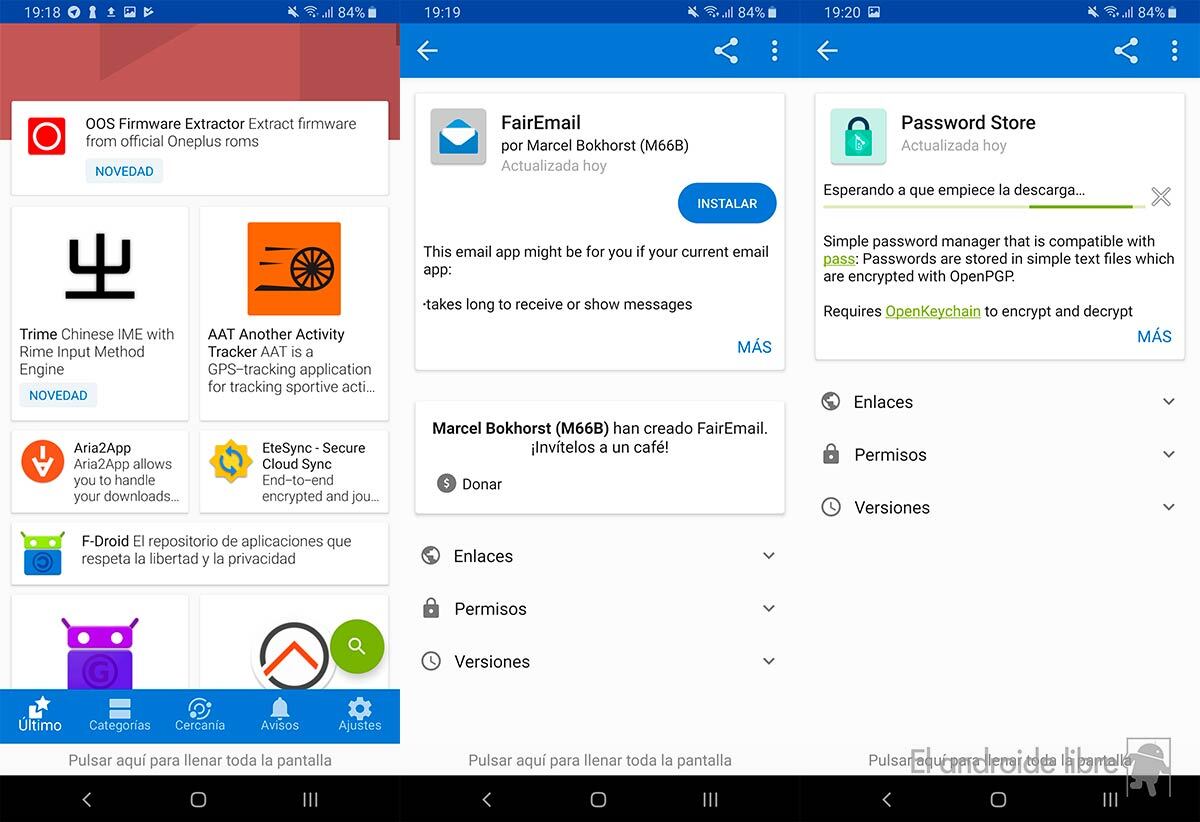Click the purple G robot app thumbnail
The width and height of the screenshot is (1200, 822).
(x=100, y=654)
